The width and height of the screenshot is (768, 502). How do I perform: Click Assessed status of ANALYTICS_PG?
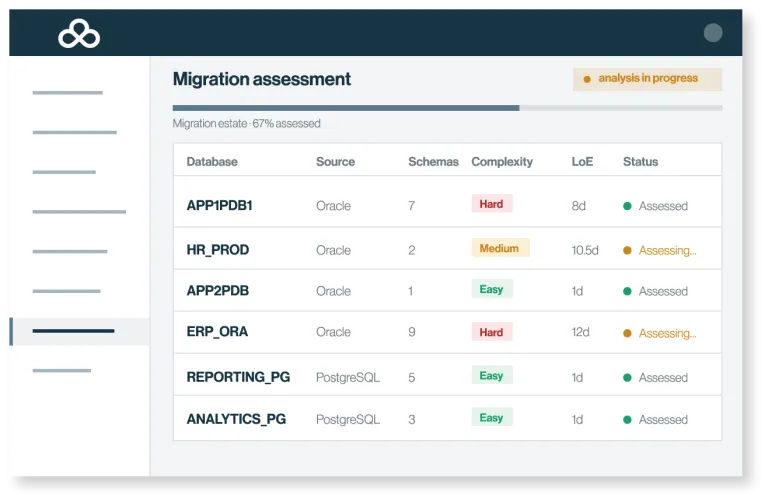(x=655, y=420)
